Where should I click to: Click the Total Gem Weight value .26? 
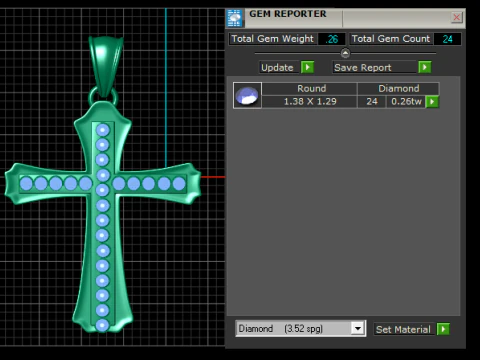[332, 39]
